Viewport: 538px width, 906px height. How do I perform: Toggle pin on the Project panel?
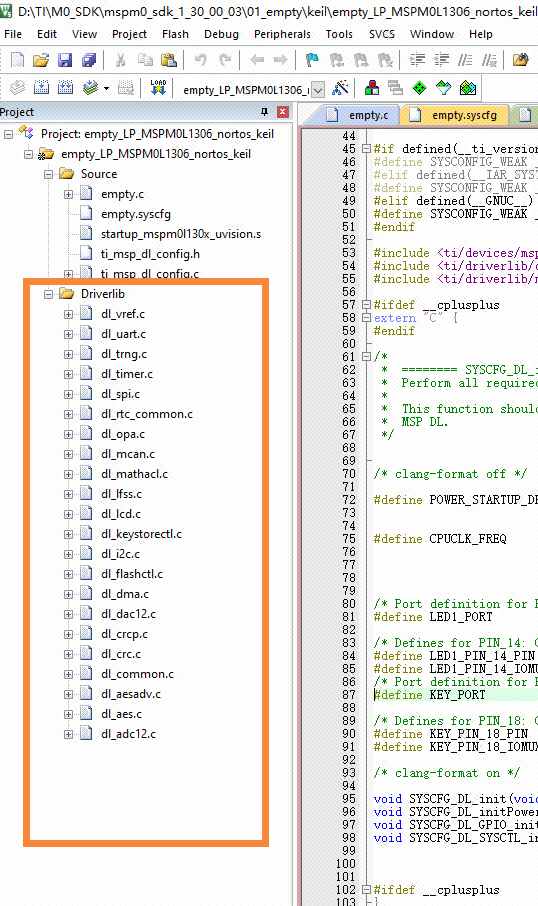coord(265,112)
